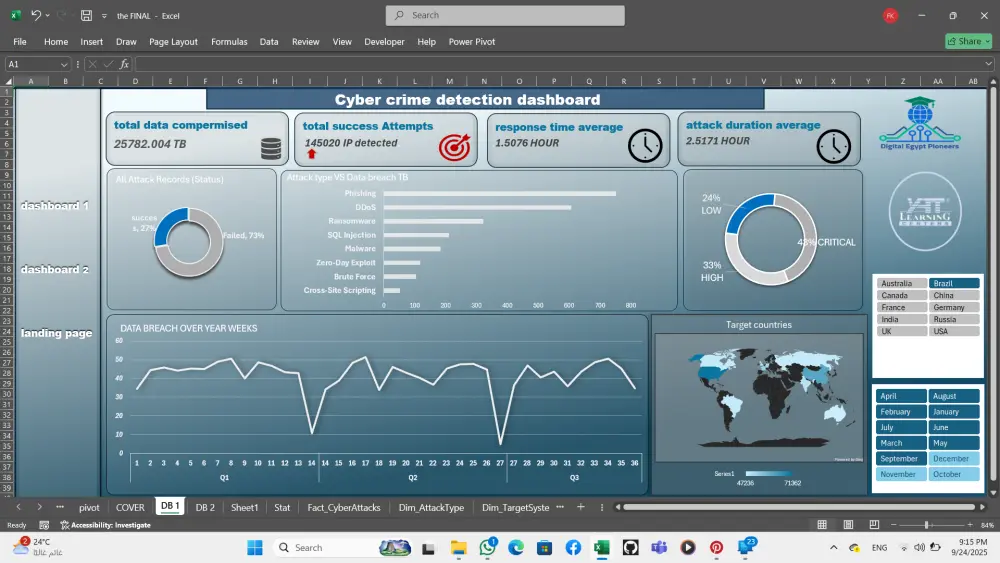Click the Redo arrow icon
The width and height of the screenshot is (1000, 563).
(x=62, y=15)
